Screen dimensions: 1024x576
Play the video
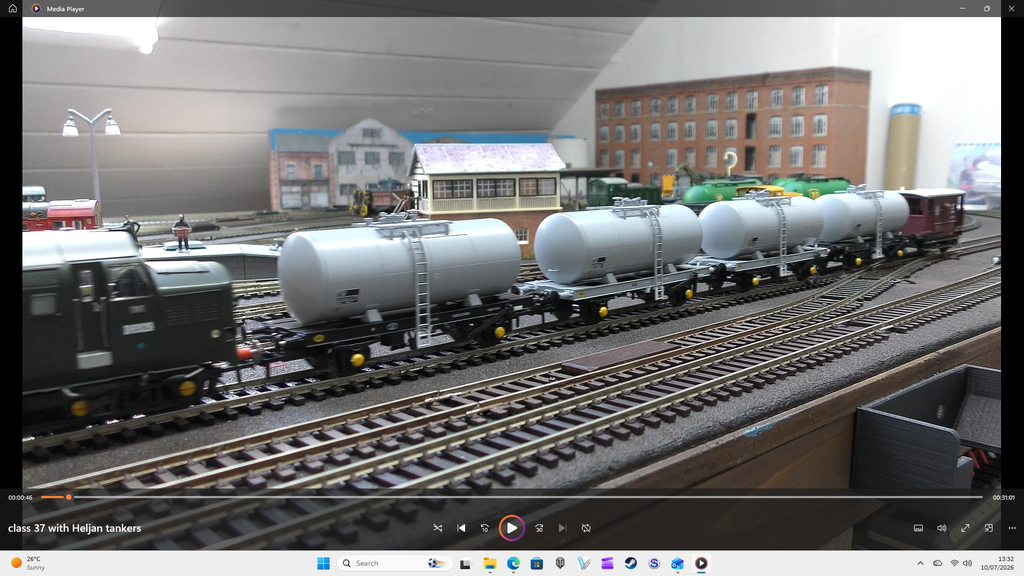pos(511,528)
